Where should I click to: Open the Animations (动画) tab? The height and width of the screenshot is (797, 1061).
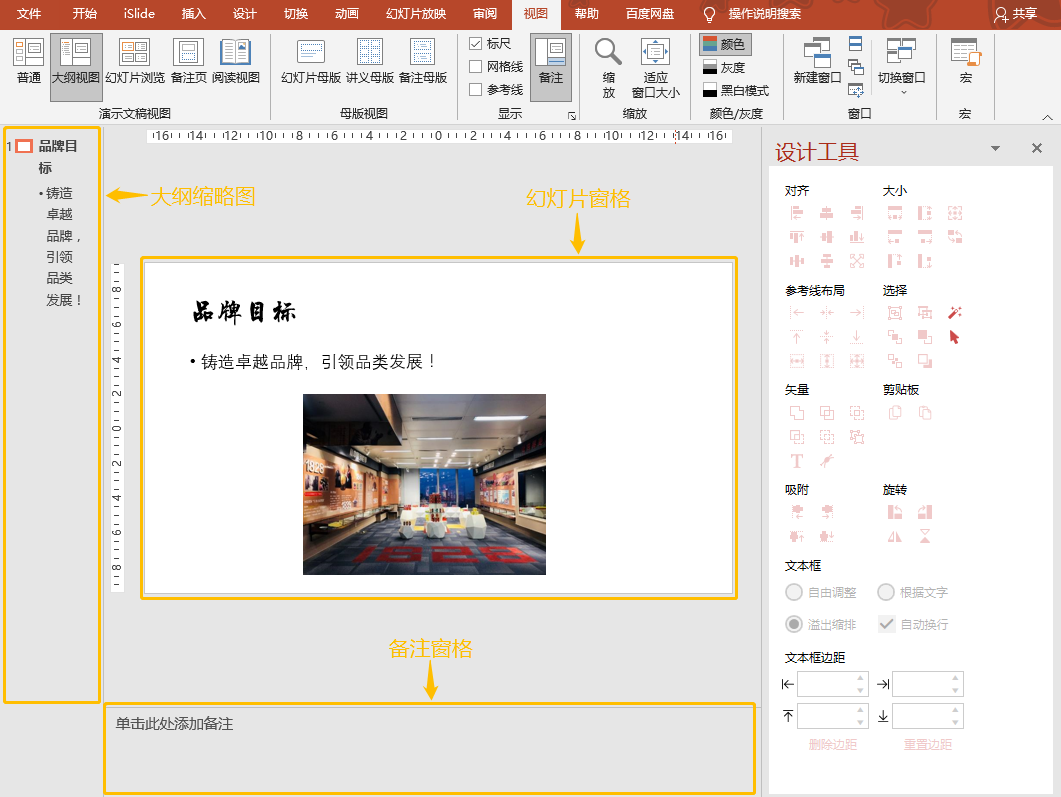(x=346, y=14)
